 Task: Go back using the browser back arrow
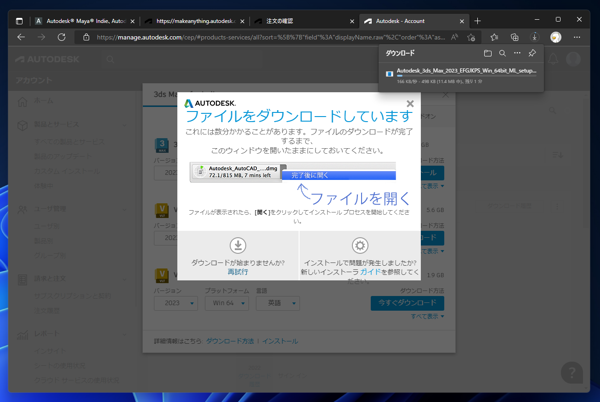point(21,37)
